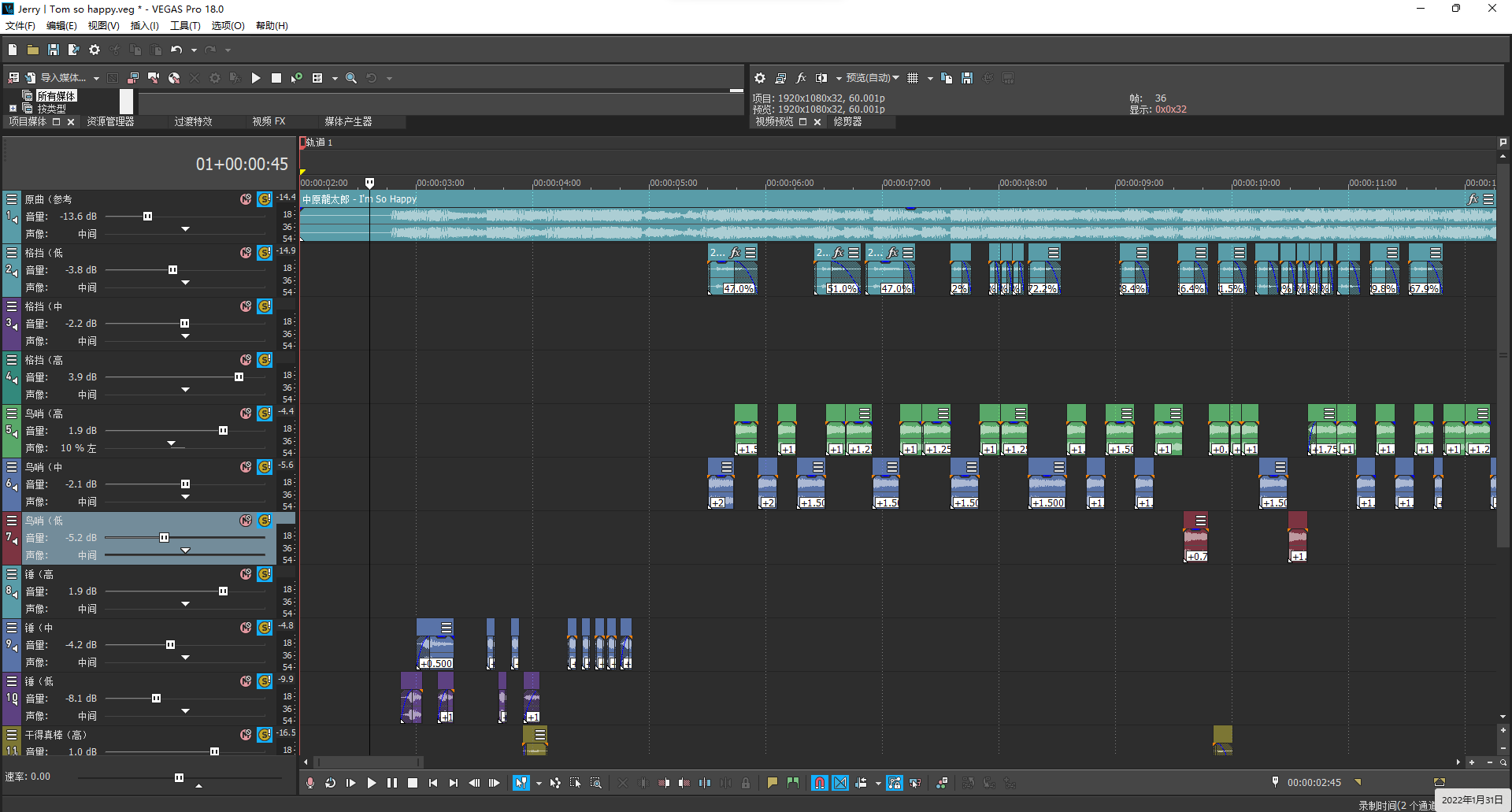
Task: Click the split screen view icon in preview
Action: click(821, 78)
